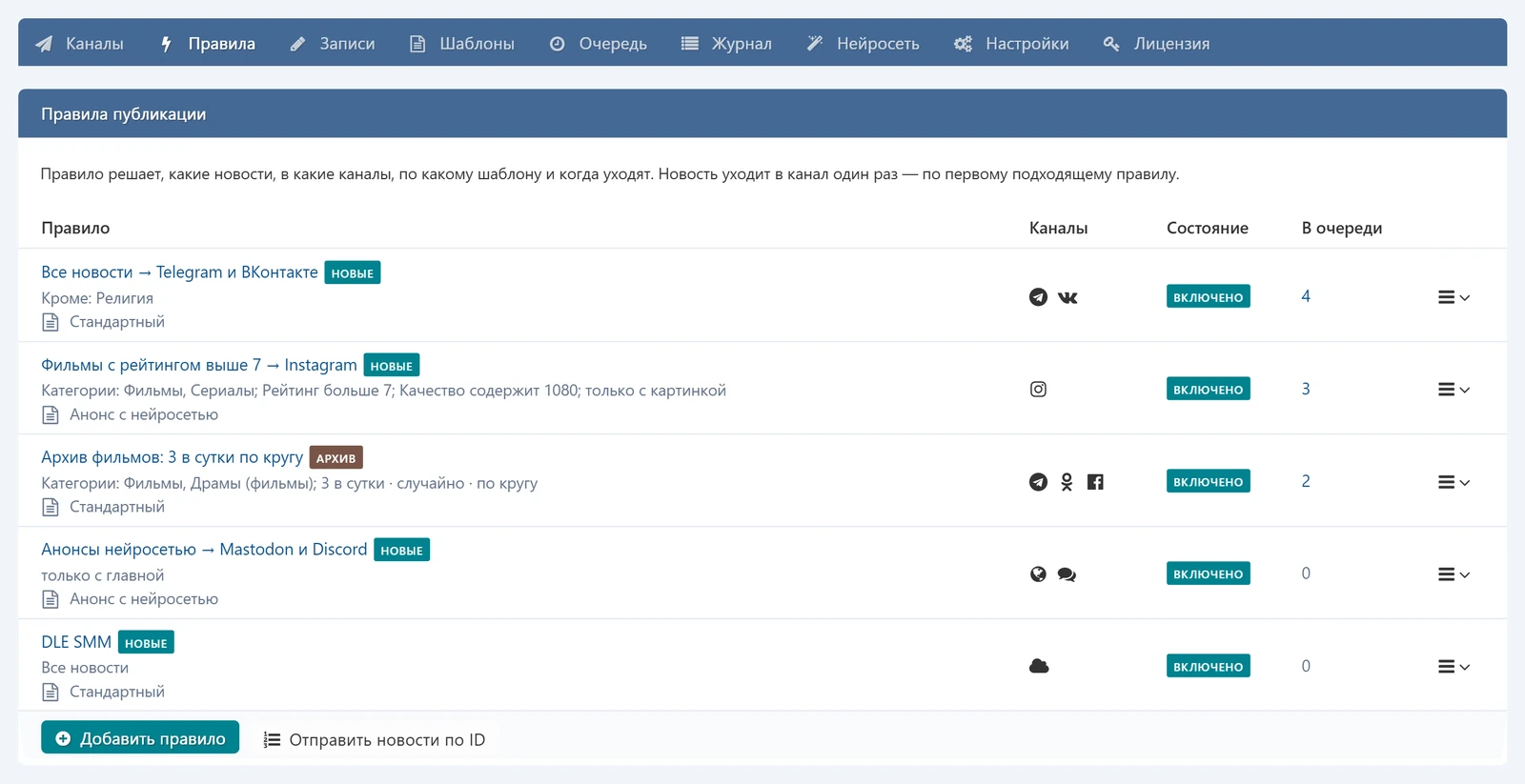This screenshot has width=1525, height=784.
Task: Click the Discord chat bubbles icon
Action: (x=1067, y=574)
